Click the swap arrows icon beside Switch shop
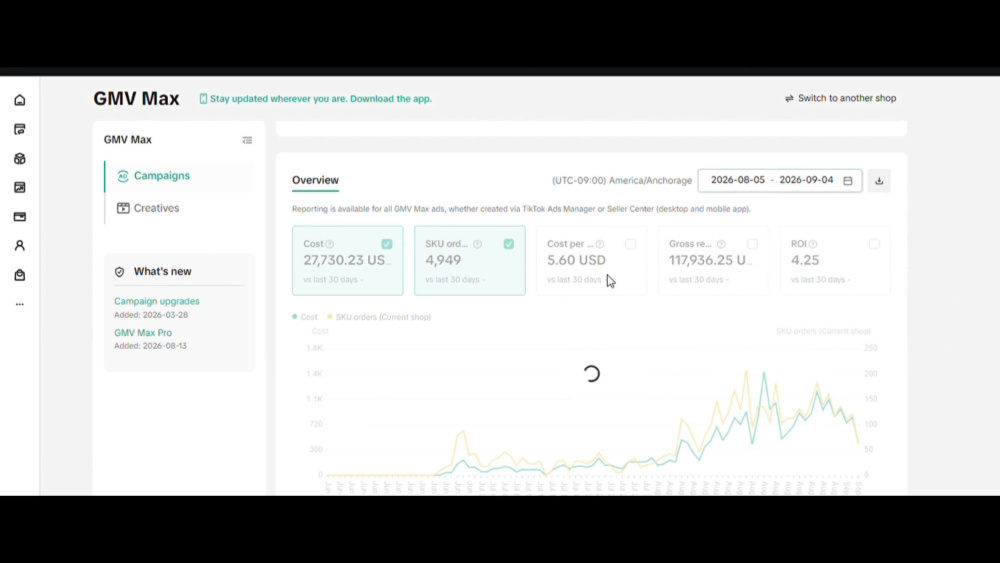1000x563 pixels. pos(789,98)
